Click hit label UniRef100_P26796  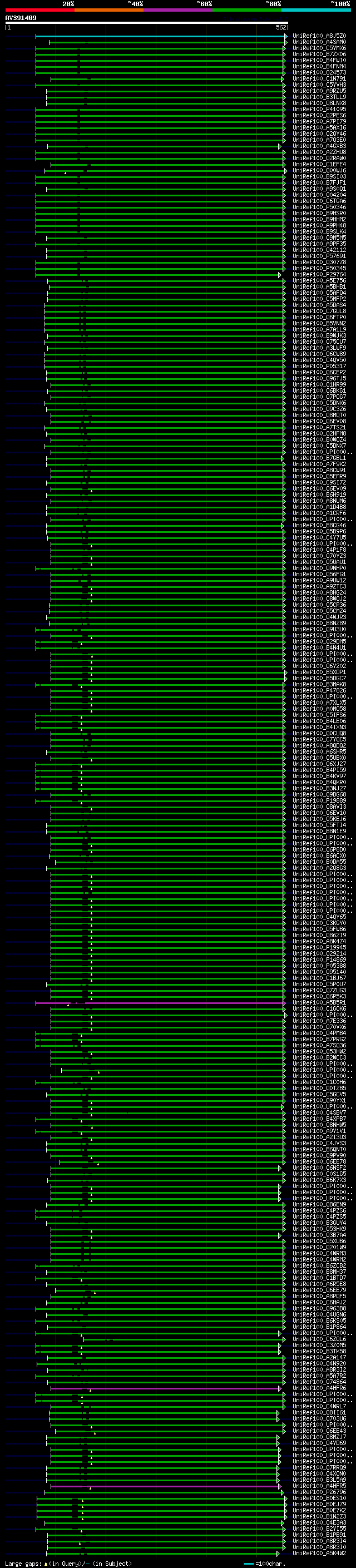[319, 1492]
